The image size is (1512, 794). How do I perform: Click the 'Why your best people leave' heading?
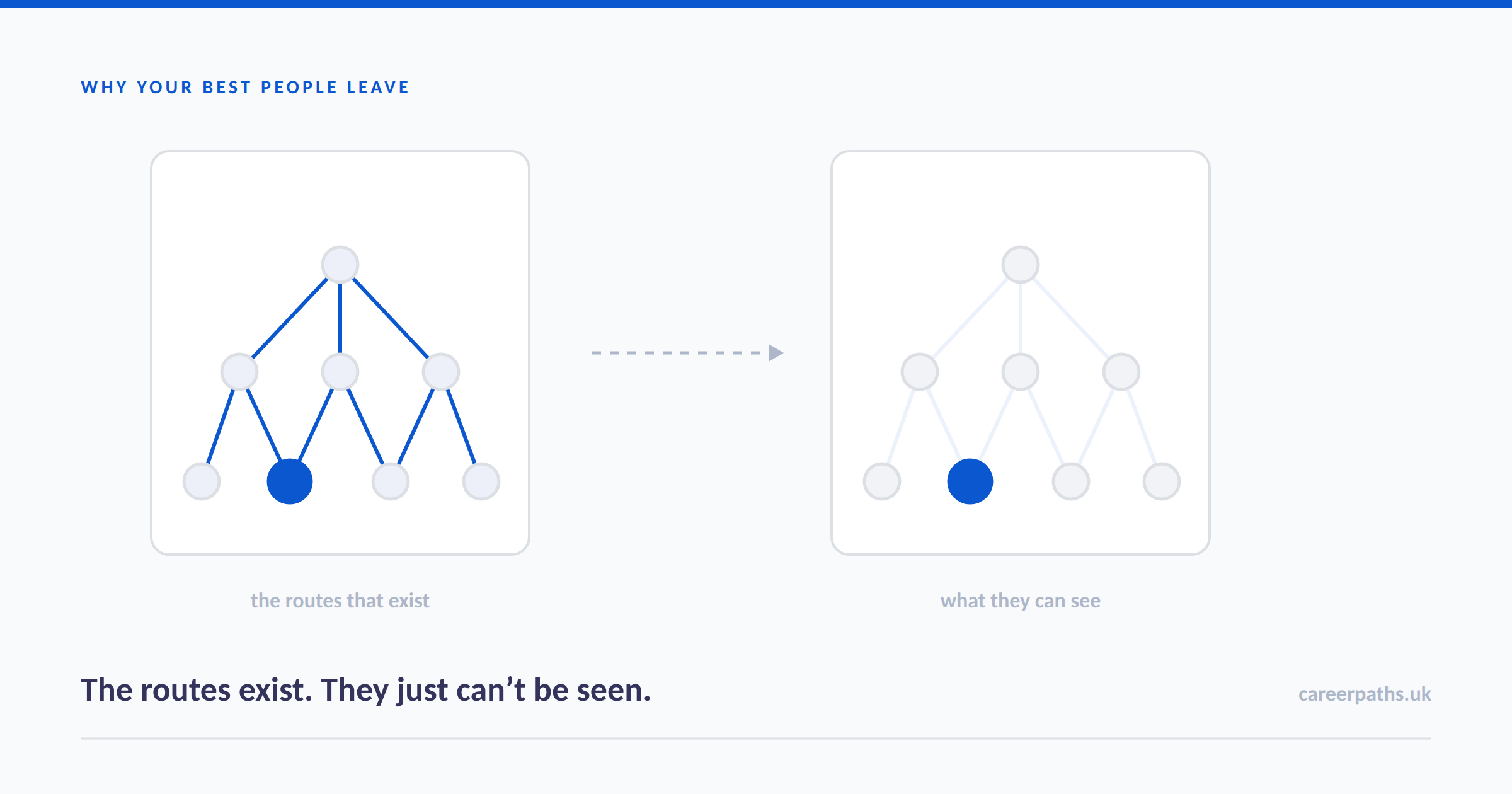click(245, 88)
